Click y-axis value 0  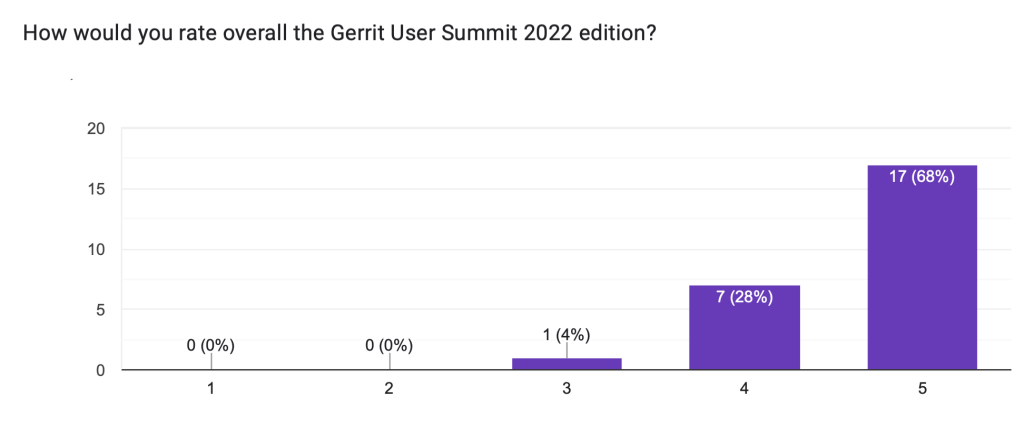102,371
